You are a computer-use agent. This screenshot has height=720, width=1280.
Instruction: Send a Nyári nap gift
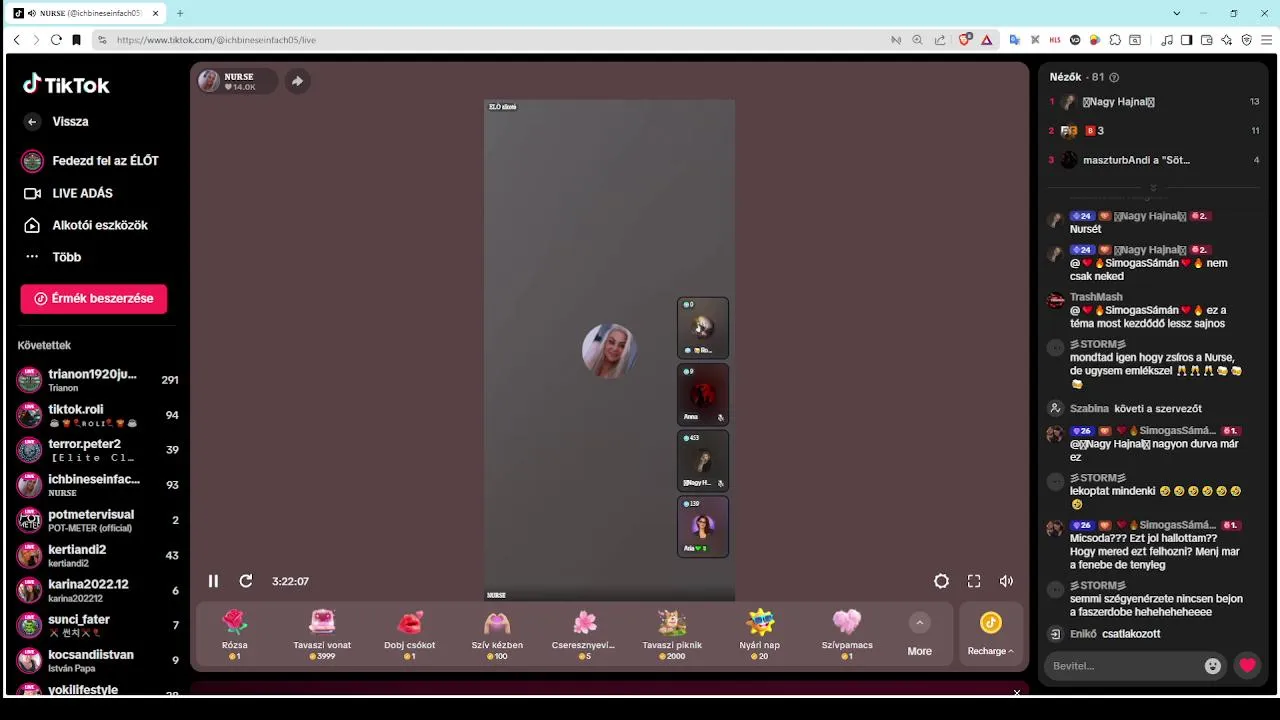760,634
